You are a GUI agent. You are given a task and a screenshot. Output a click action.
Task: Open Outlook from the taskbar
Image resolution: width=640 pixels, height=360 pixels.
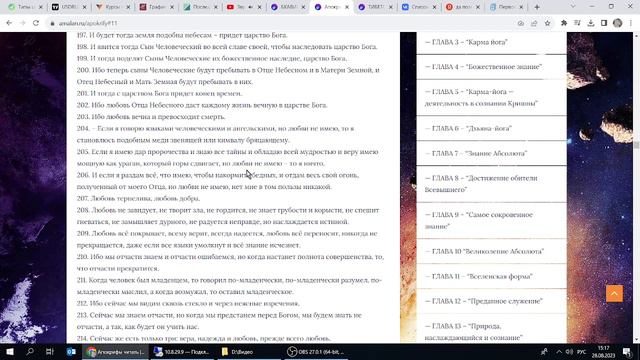click(71, 351)
